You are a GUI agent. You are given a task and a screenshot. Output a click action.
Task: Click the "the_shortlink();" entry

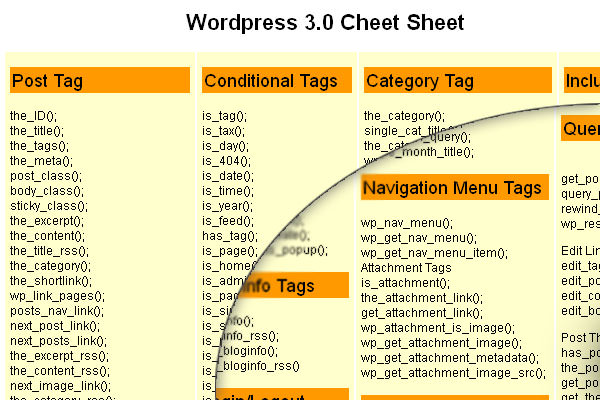coord(51,281)
